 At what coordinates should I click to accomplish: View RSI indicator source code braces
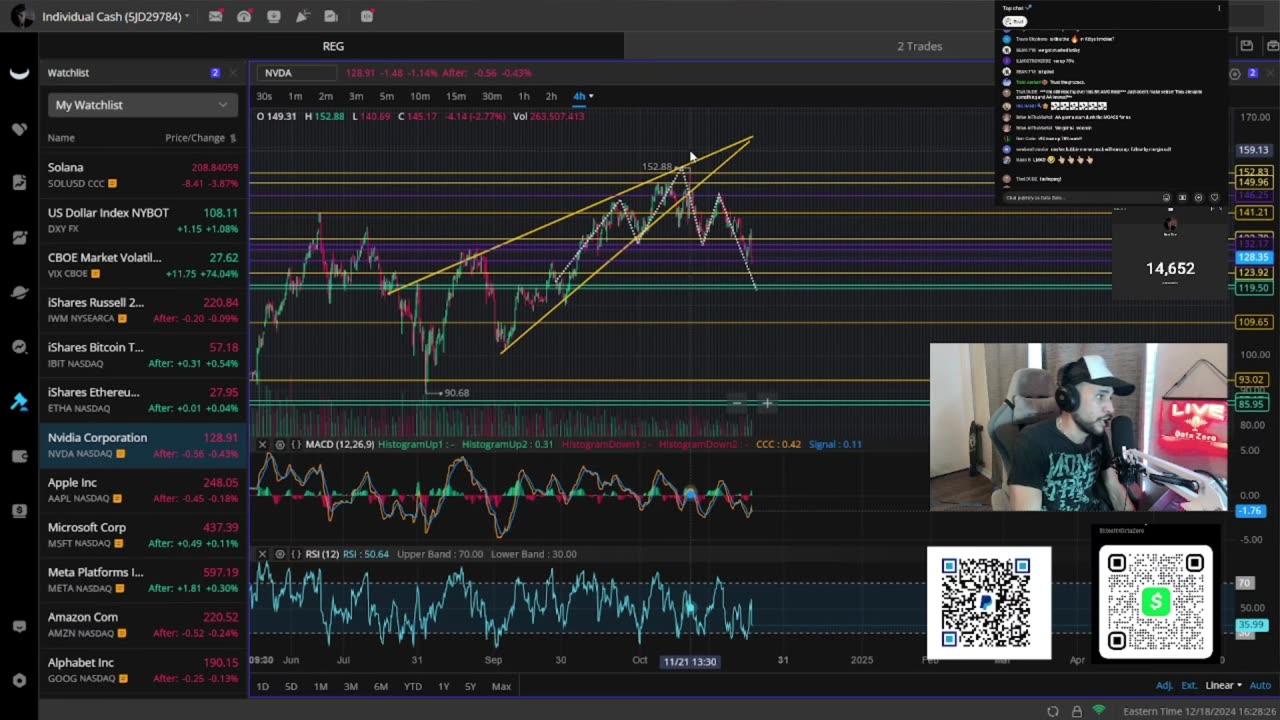click(x=296, y=554)
